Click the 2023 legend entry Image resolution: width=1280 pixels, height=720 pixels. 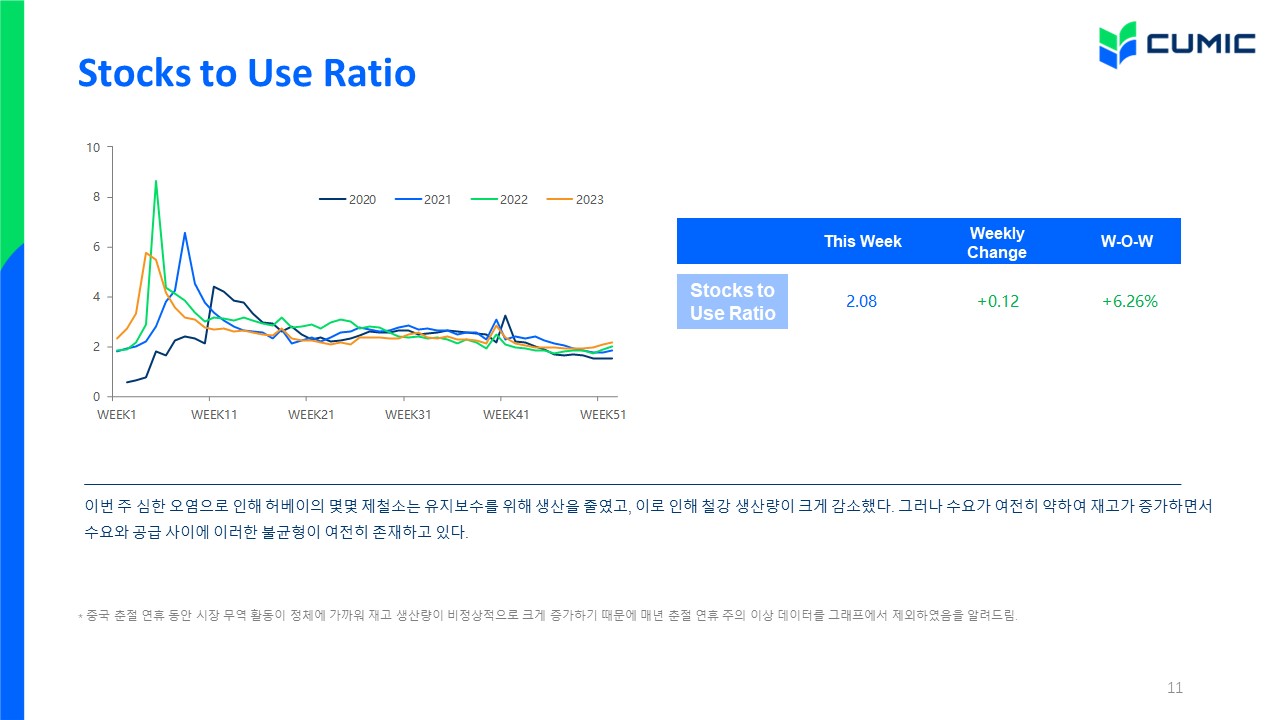575,200
